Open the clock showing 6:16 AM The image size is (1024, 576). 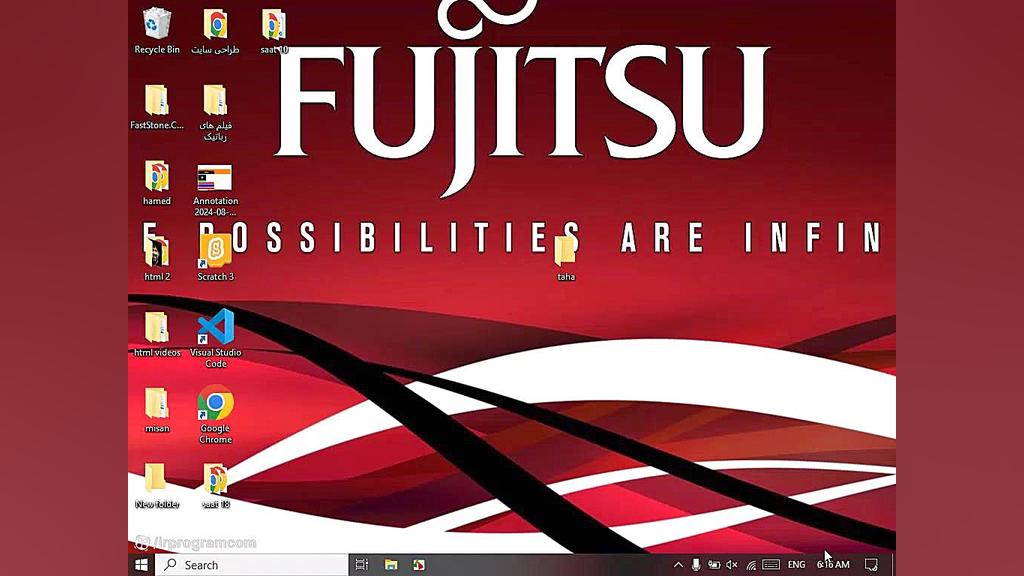(833, 565)
